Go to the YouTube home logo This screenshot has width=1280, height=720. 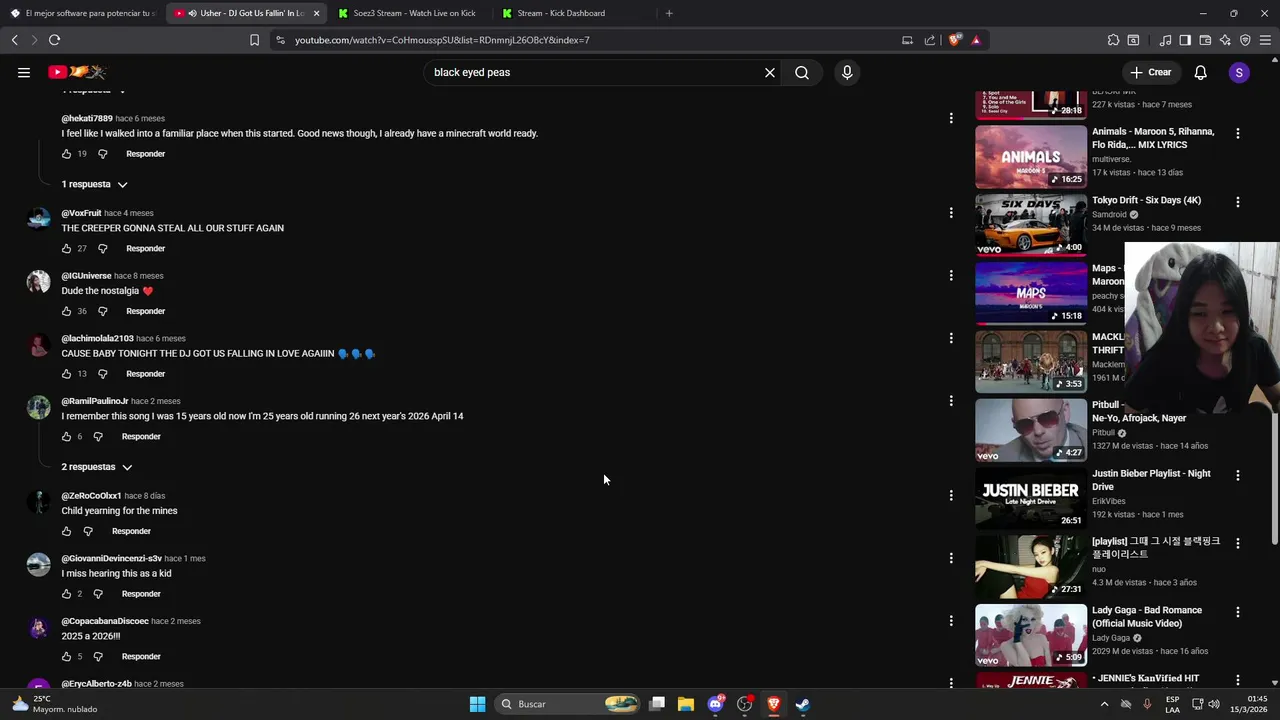pos(77,72)
